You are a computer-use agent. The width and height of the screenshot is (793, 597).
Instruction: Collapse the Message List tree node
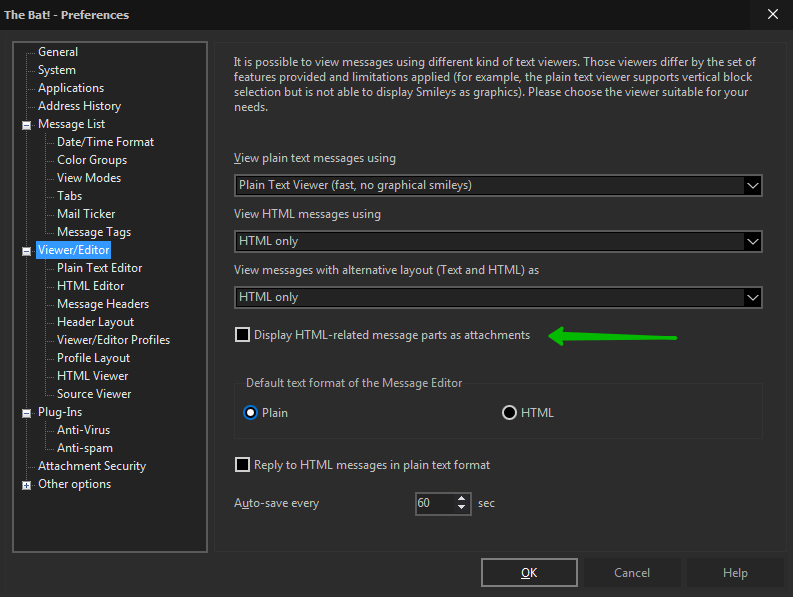tap(26, 125)
